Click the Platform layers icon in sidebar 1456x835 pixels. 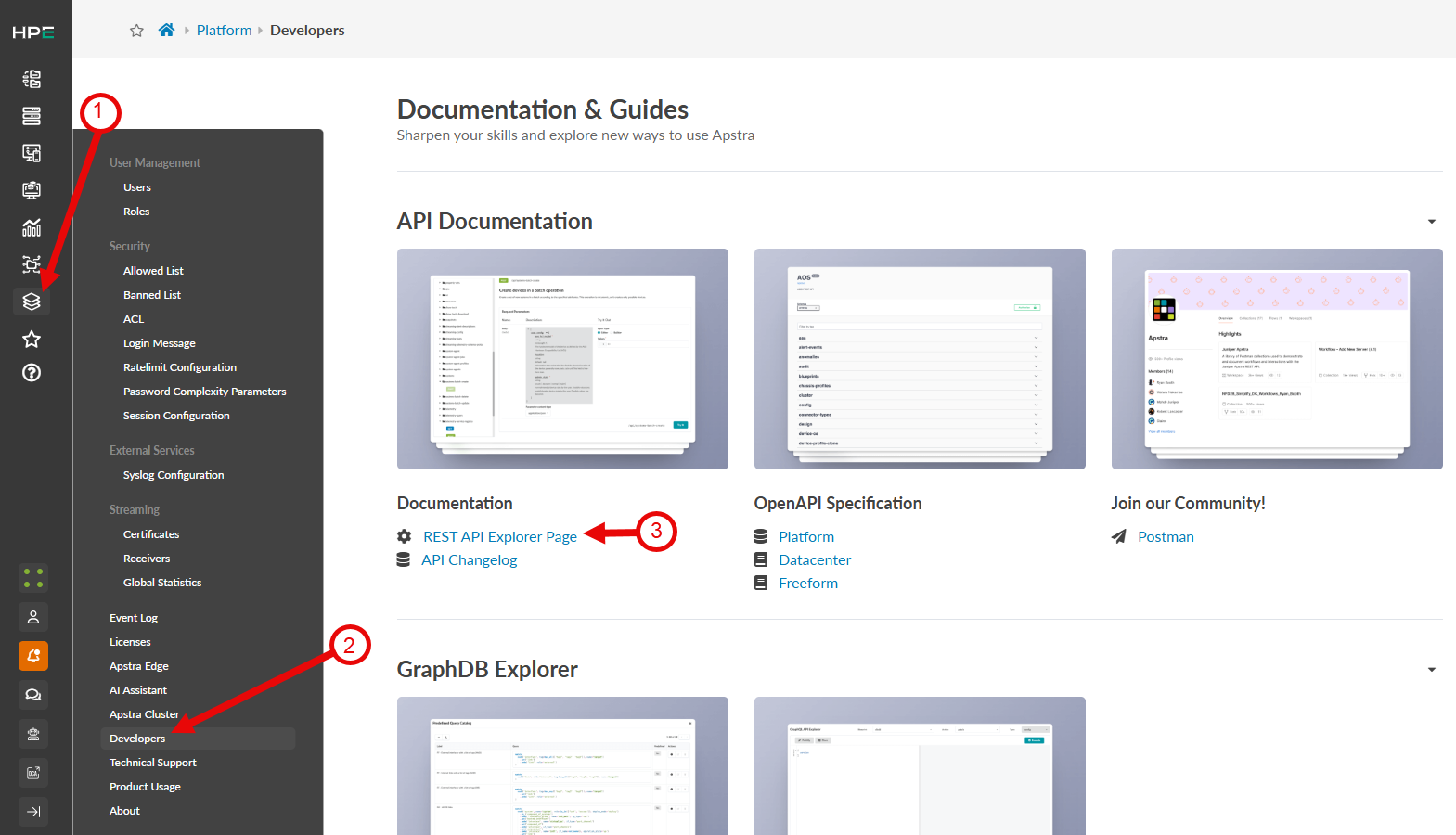(32, 302)
